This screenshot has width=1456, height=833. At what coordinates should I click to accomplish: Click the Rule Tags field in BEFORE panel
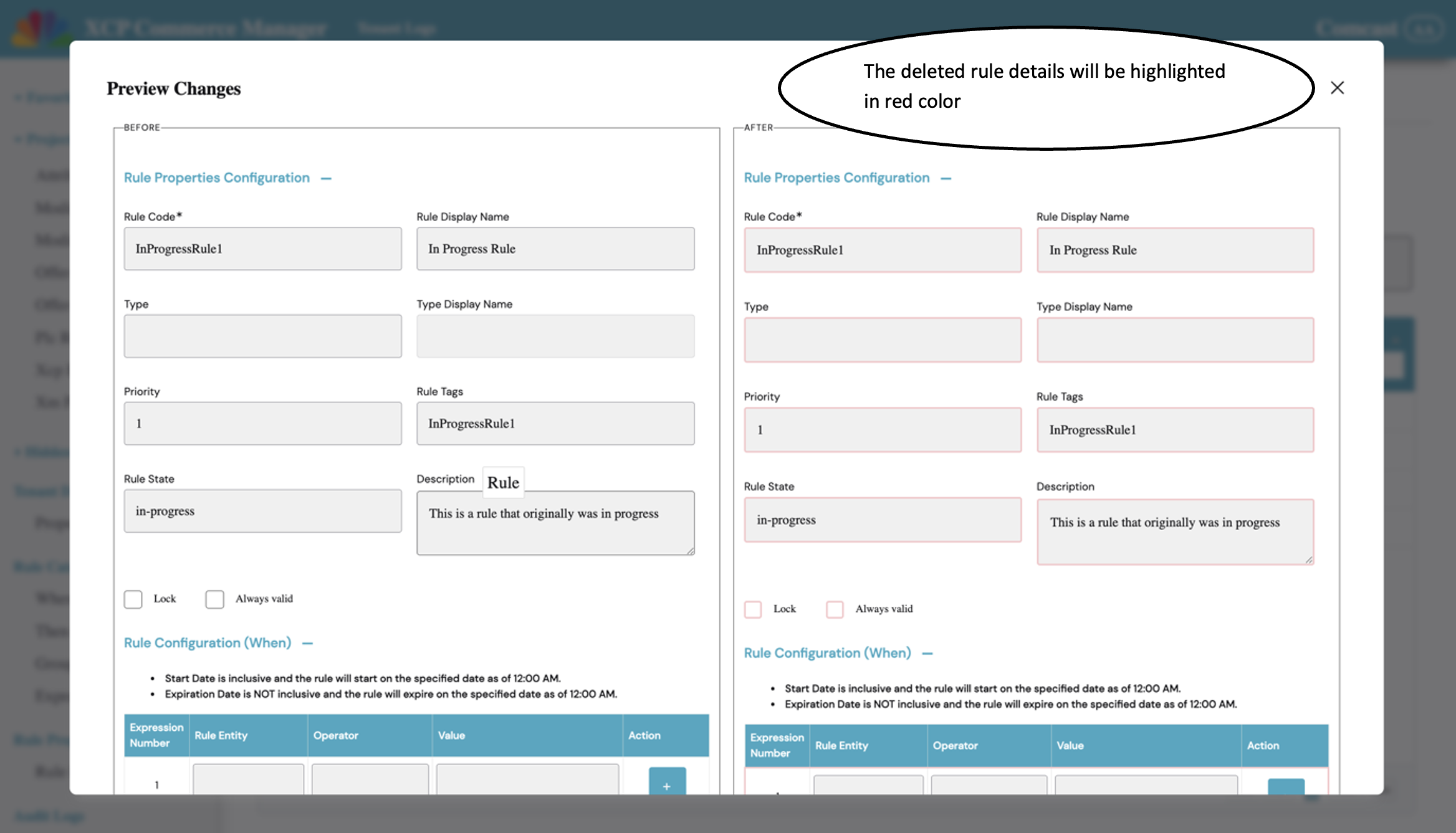(555, 423)
